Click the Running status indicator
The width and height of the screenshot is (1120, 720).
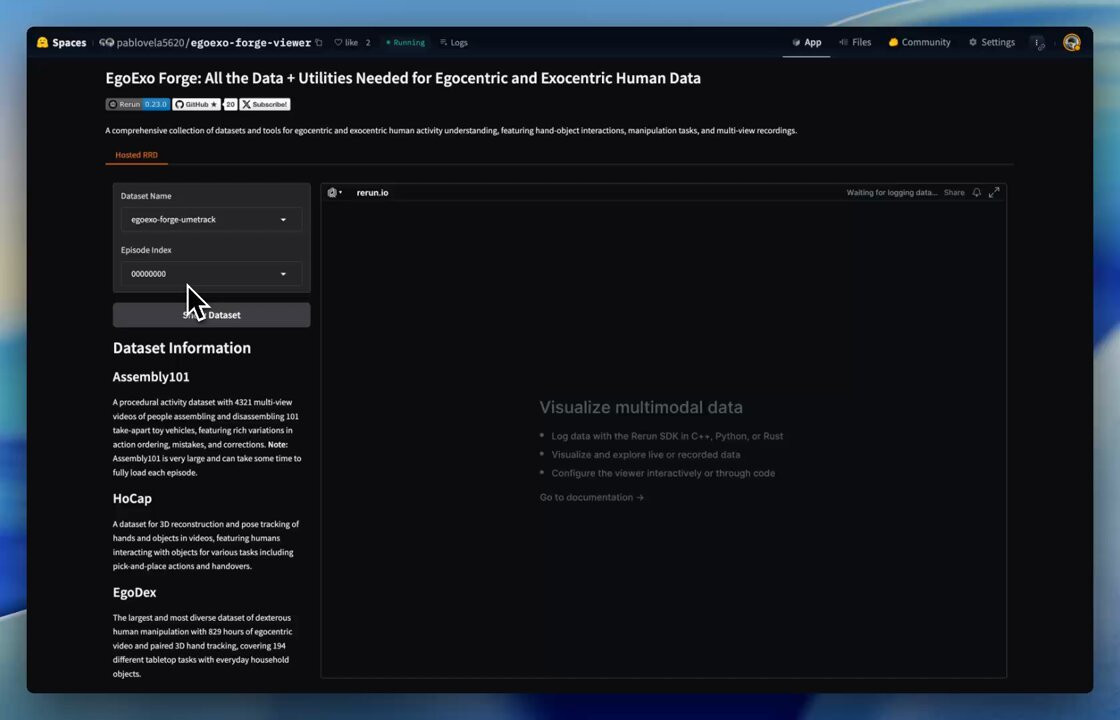point(405,43)
